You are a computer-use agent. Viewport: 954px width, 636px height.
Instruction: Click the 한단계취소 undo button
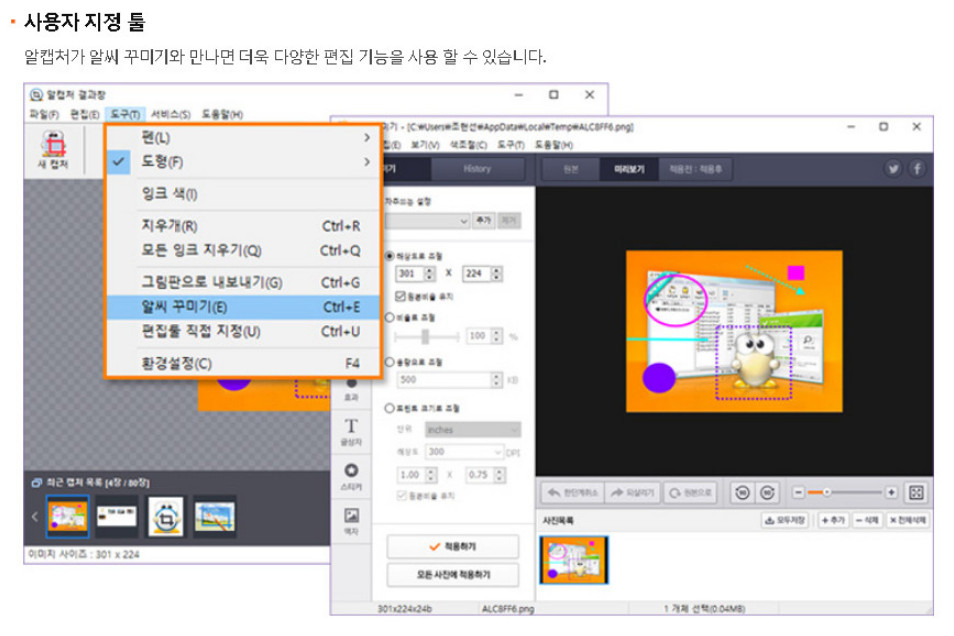coord(573,492)
